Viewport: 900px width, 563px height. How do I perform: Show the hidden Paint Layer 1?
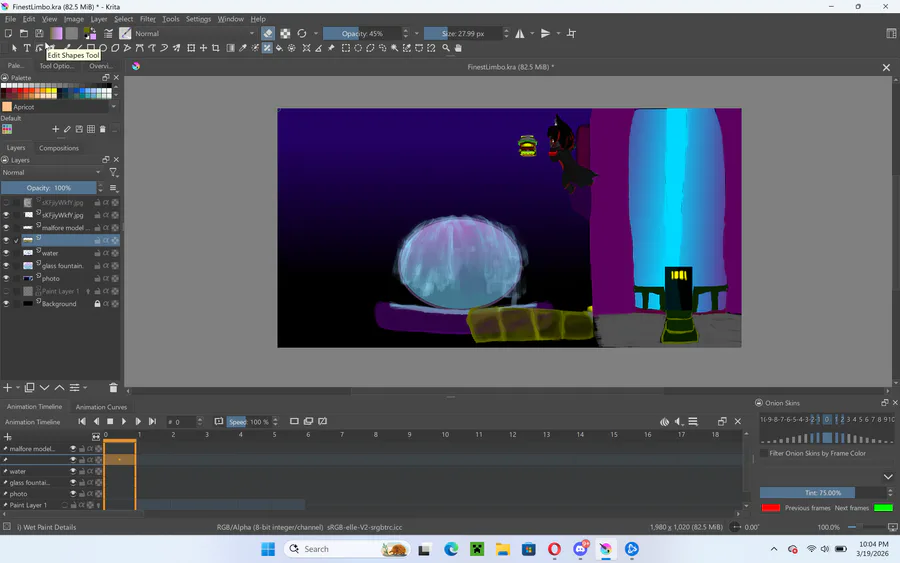point(6,291)
